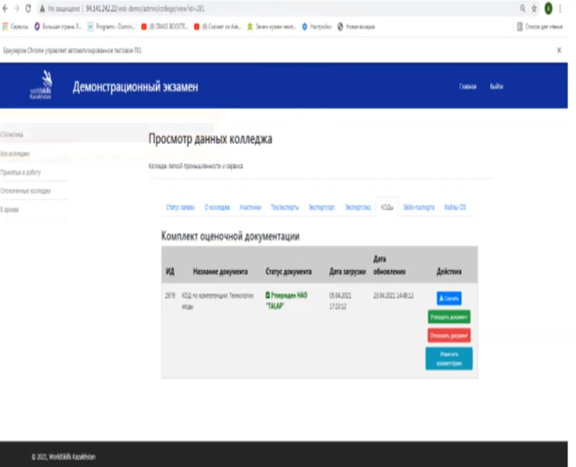Viewport: 576px width, 467px height.
Task: Open the Участники tab
Action: click(x=250, y=207)
